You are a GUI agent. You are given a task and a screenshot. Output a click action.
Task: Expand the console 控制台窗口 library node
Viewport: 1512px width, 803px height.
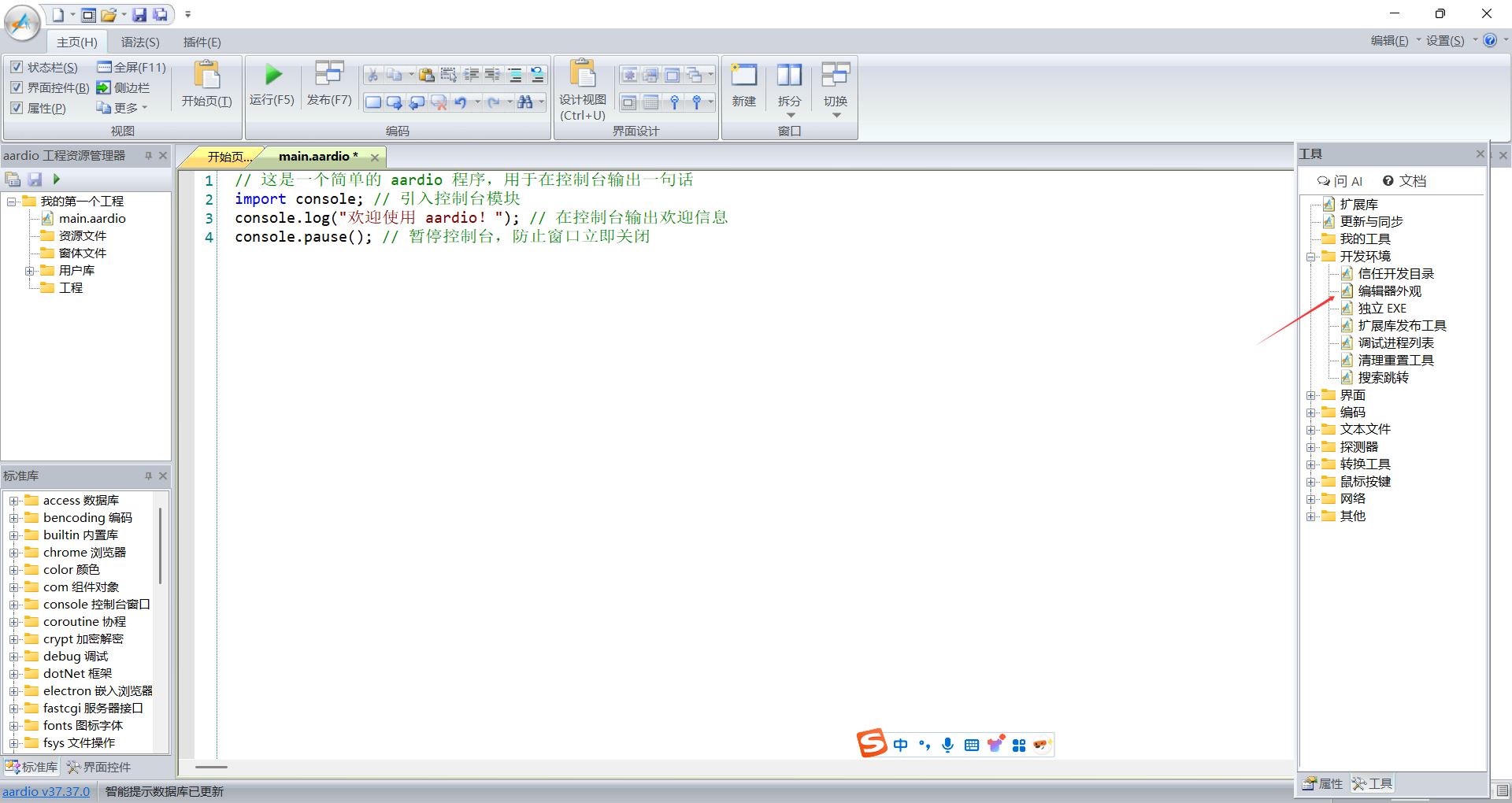pos(14,605)
